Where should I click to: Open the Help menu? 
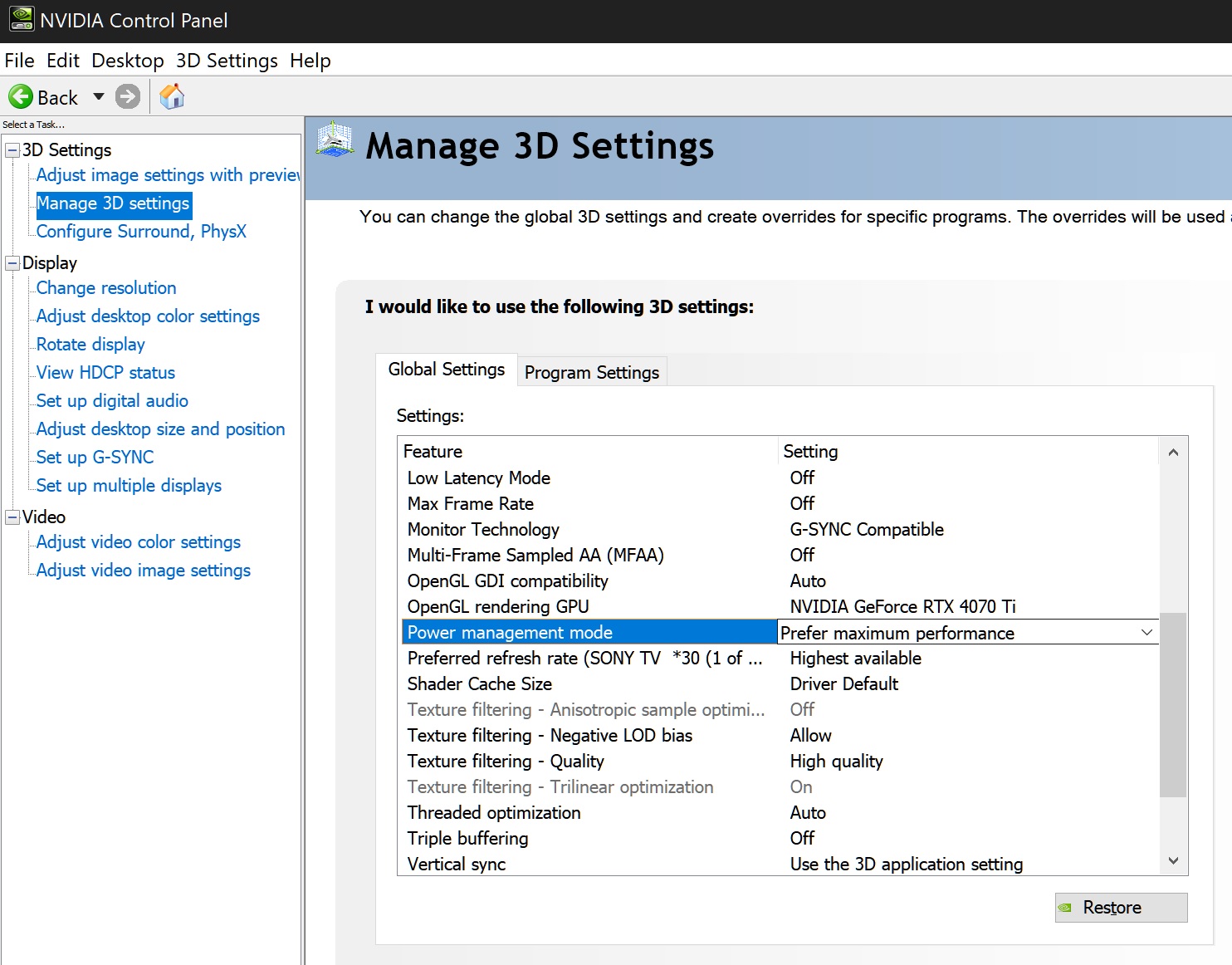[x=310, y=61]
